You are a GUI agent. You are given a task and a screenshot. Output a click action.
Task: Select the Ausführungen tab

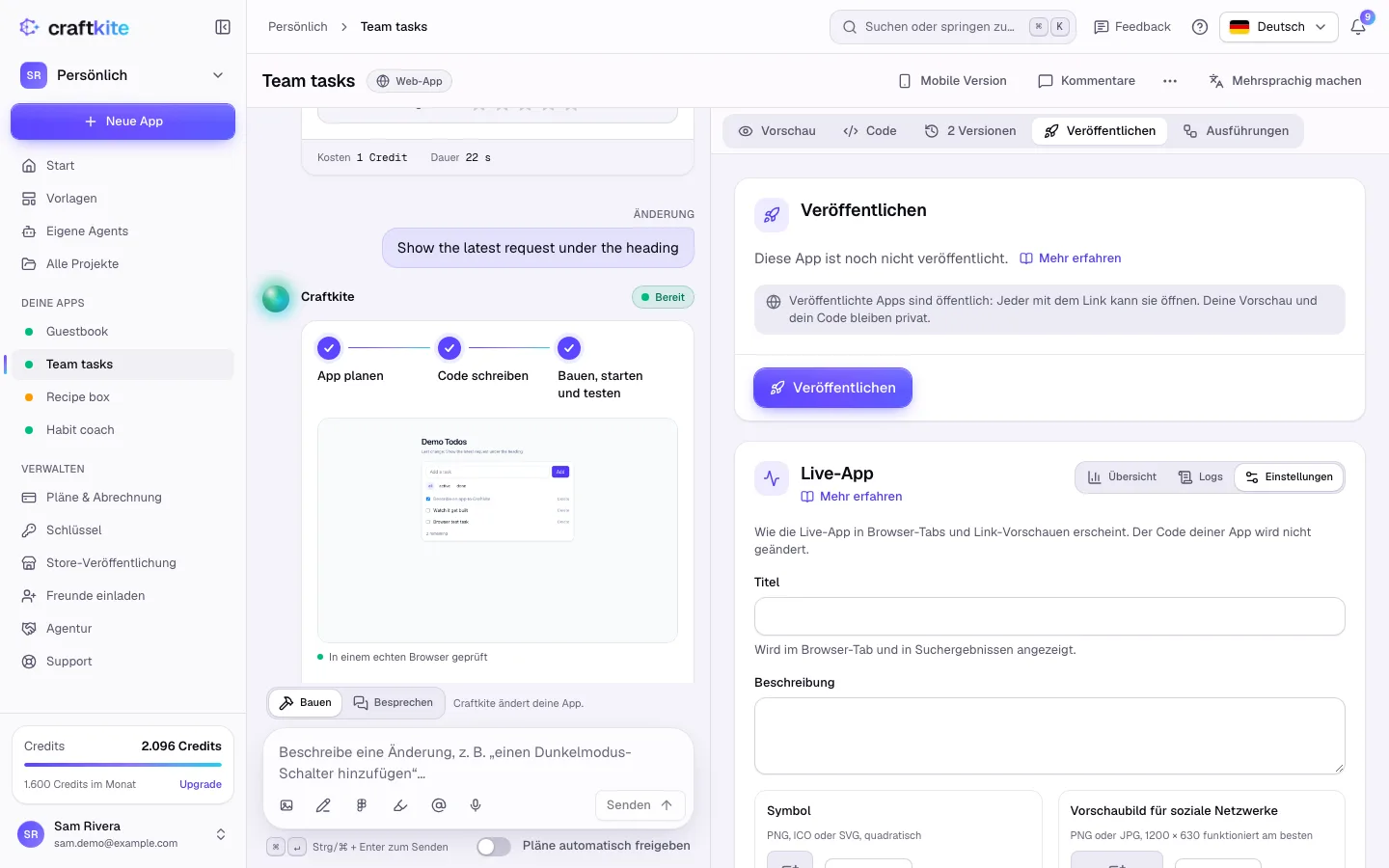pyautogui.click(x=1237, y=131)
